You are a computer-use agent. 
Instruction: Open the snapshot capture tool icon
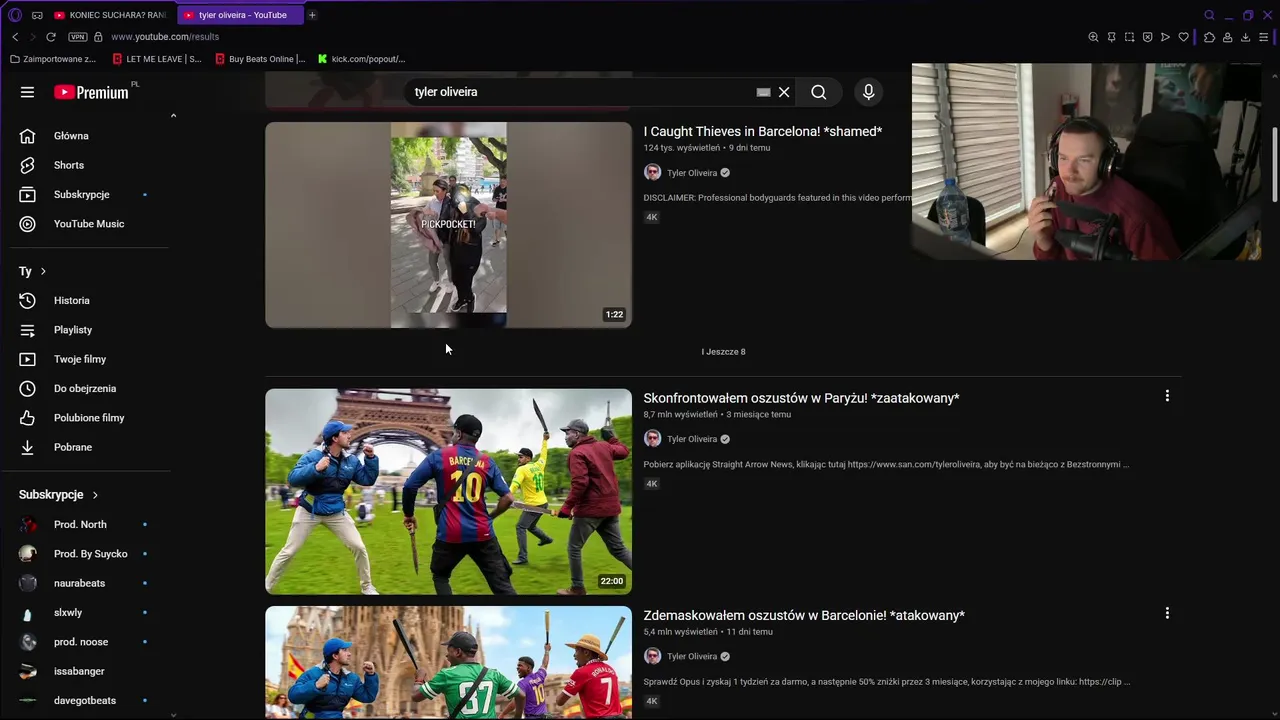pos(1129,37)
